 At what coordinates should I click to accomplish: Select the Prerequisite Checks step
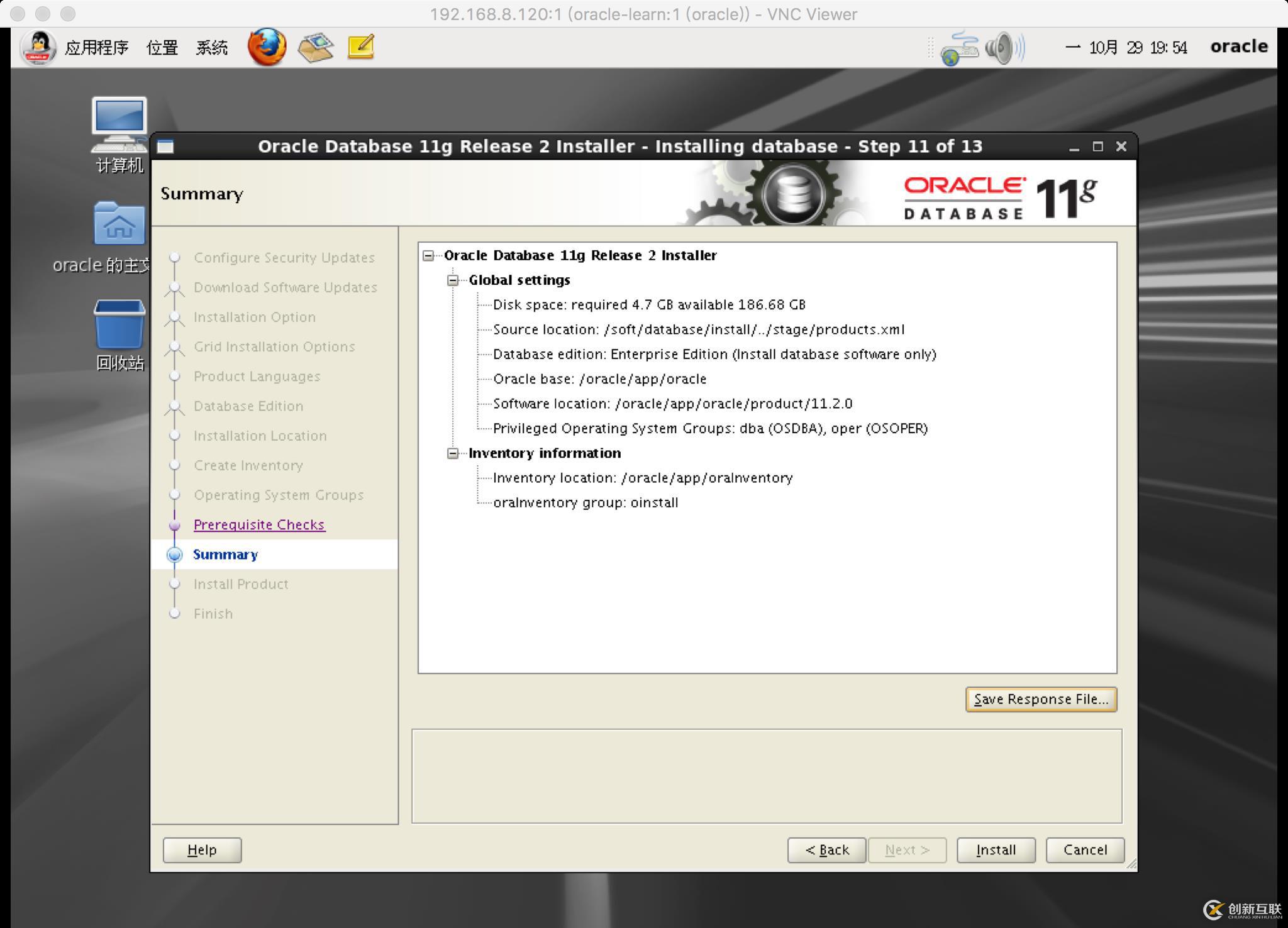[258, 523]
